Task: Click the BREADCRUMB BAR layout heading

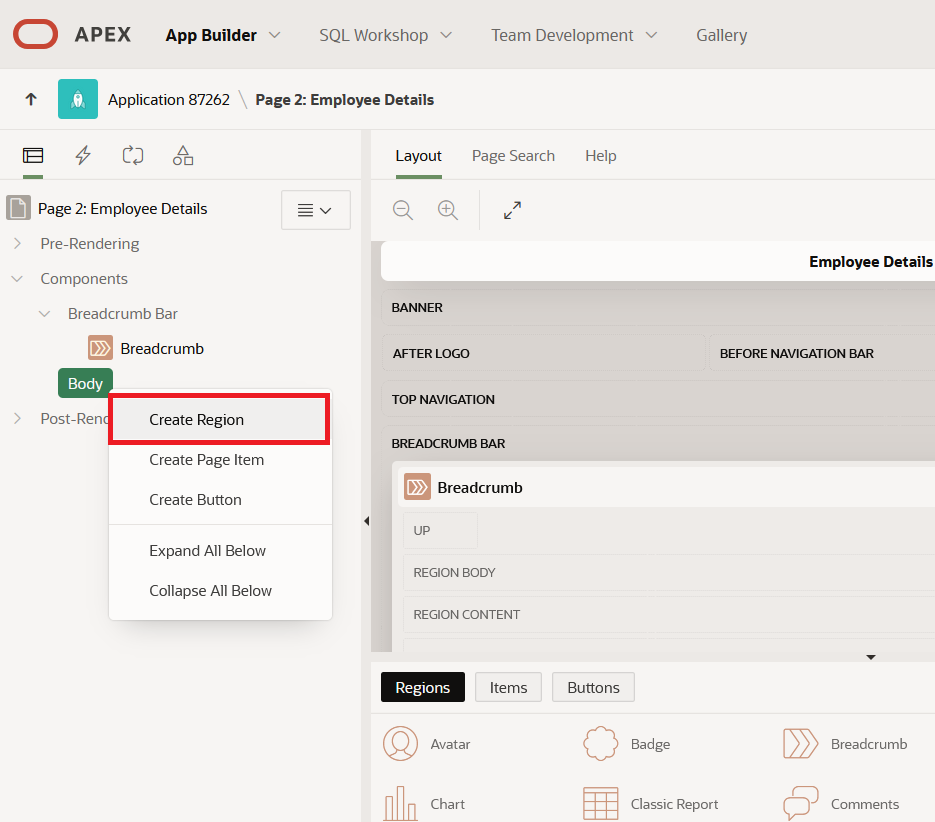Action: [x=448, y=443]
